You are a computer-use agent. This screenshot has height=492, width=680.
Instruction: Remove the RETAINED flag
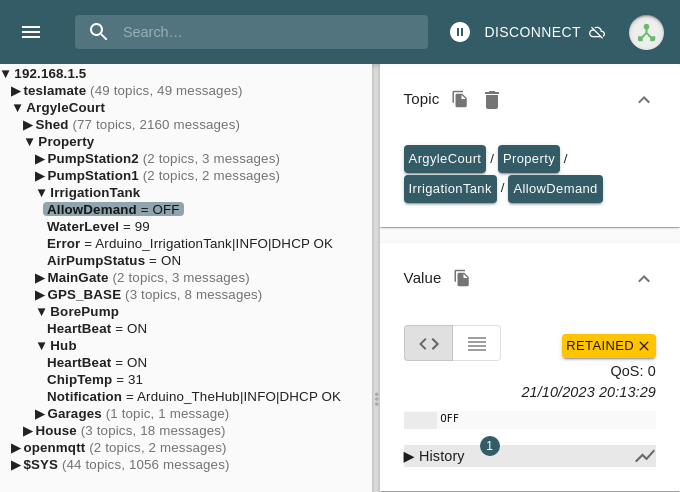tap(644, 346)
